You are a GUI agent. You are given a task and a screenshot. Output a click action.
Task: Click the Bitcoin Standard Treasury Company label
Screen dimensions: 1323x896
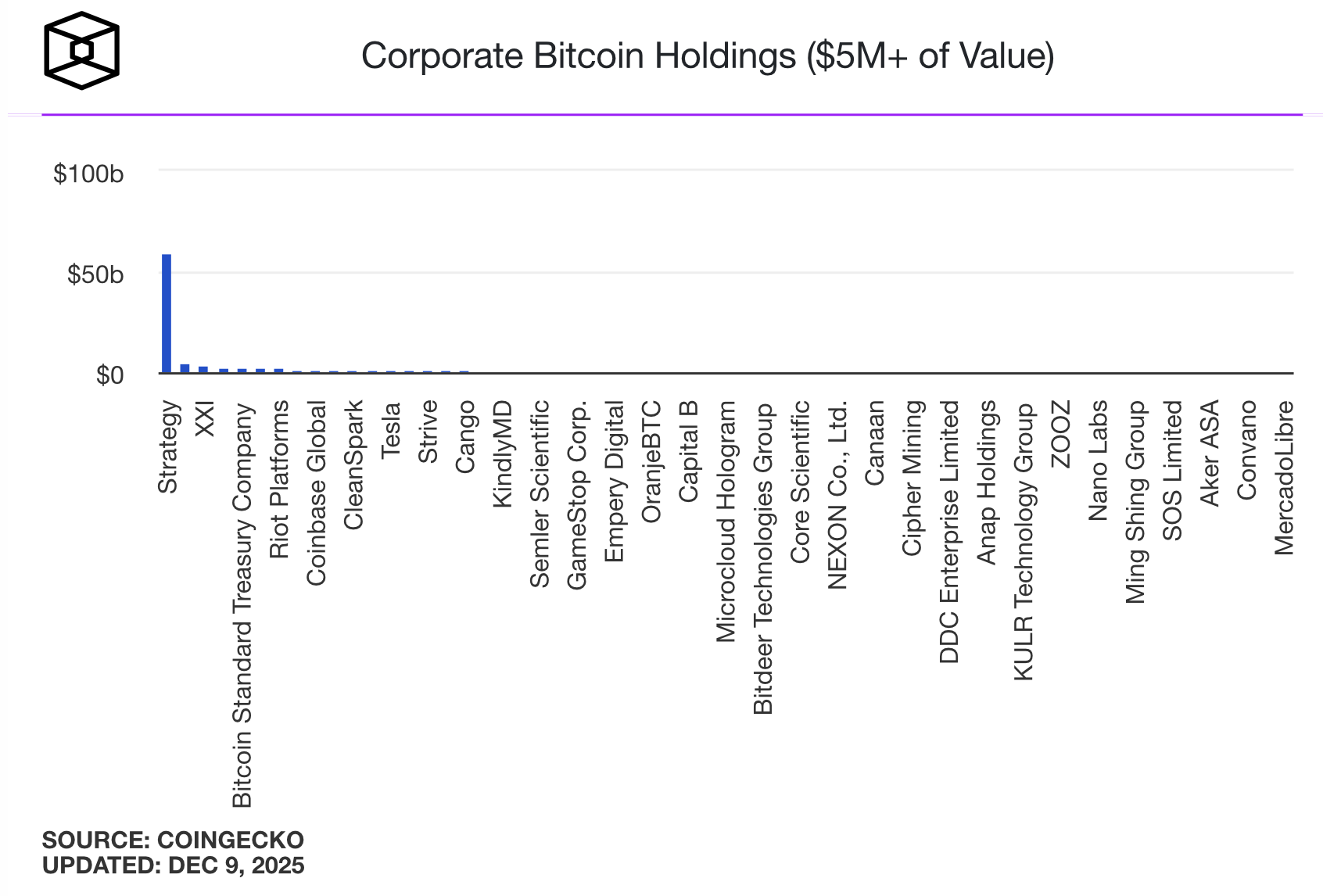(242, 605)
